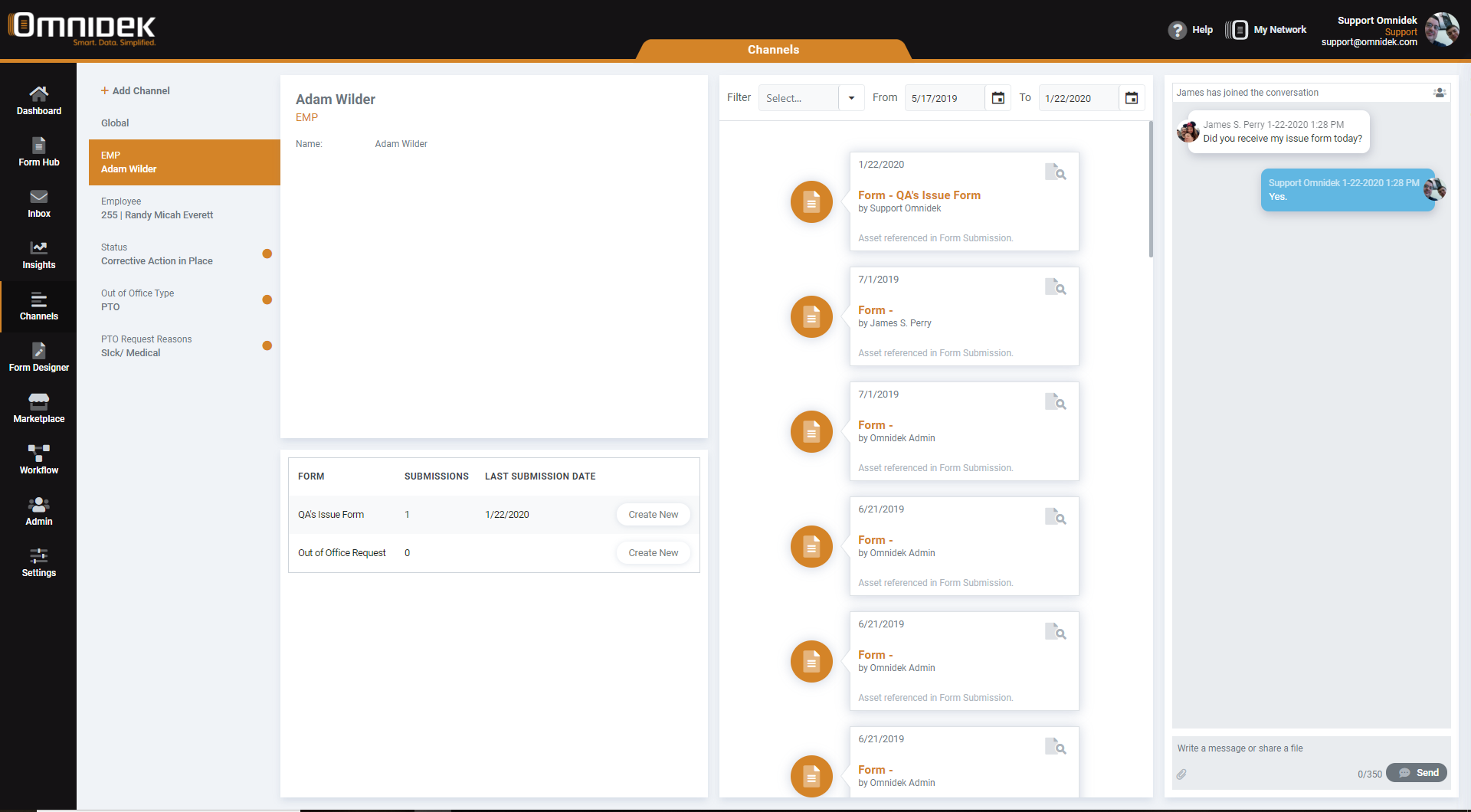
Task: Select Out of Office Type PTO channel
Action: (185, 300)
